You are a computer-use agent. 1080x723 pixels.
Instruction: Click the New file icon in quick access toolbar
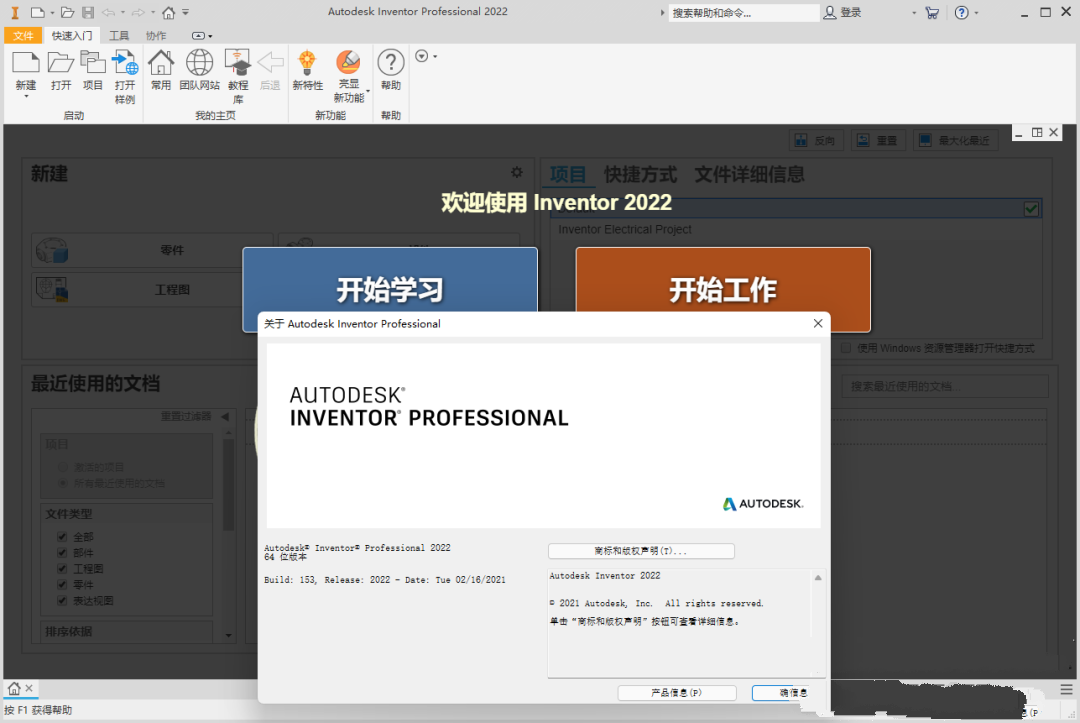coord(37,12)
